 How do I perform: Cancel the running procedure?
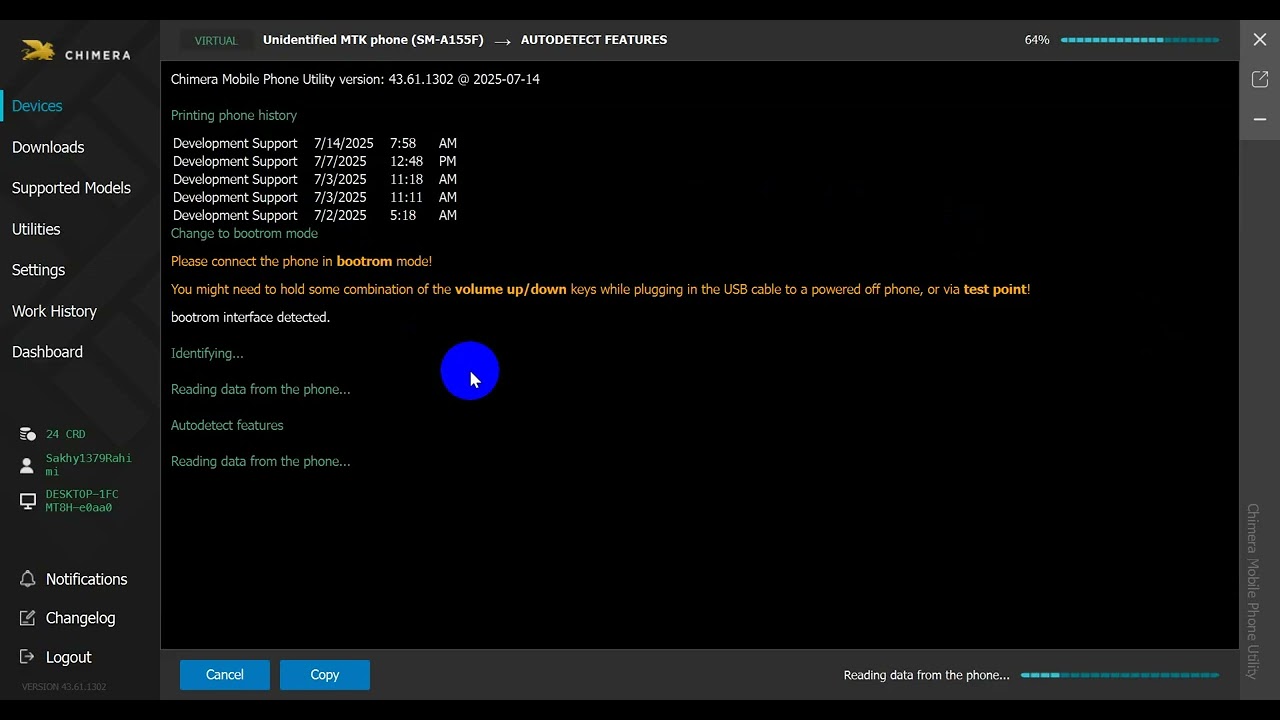pyautogui.click(x=225, y=675)
